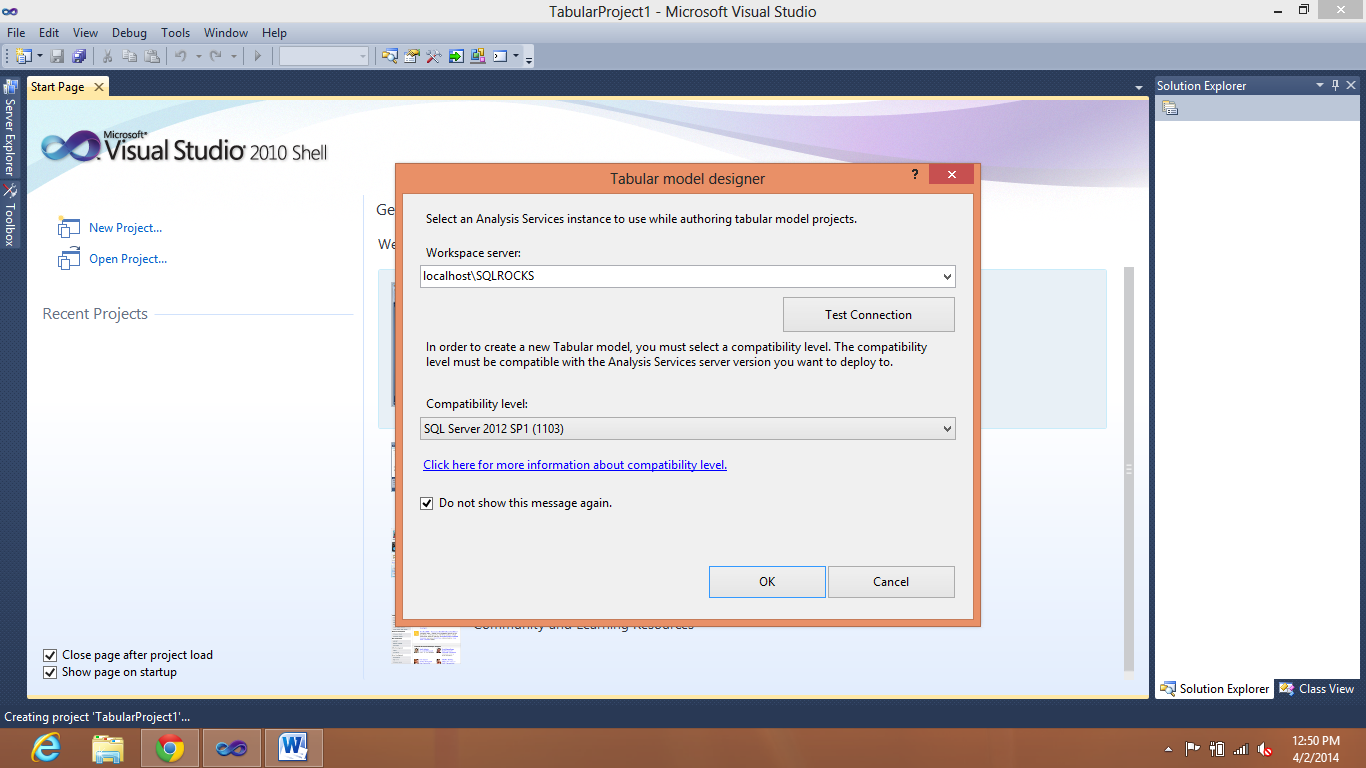The height and width of the screenshot is (768, 1366).
Task: Click the Workspace server text field
Action: coord(680,276)
